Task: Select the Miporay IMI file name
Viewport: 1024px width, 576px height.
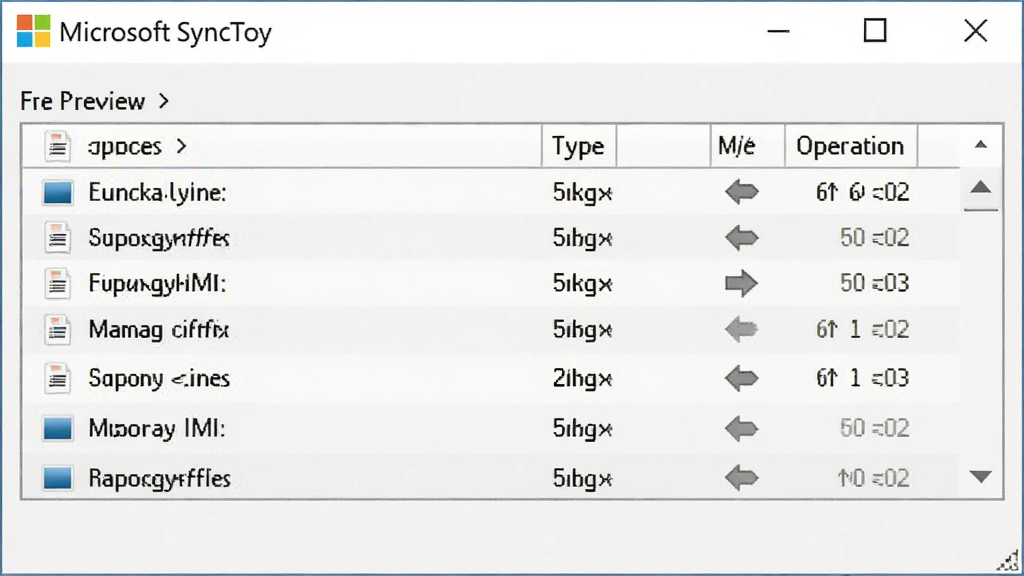Action: pos(157,428)
